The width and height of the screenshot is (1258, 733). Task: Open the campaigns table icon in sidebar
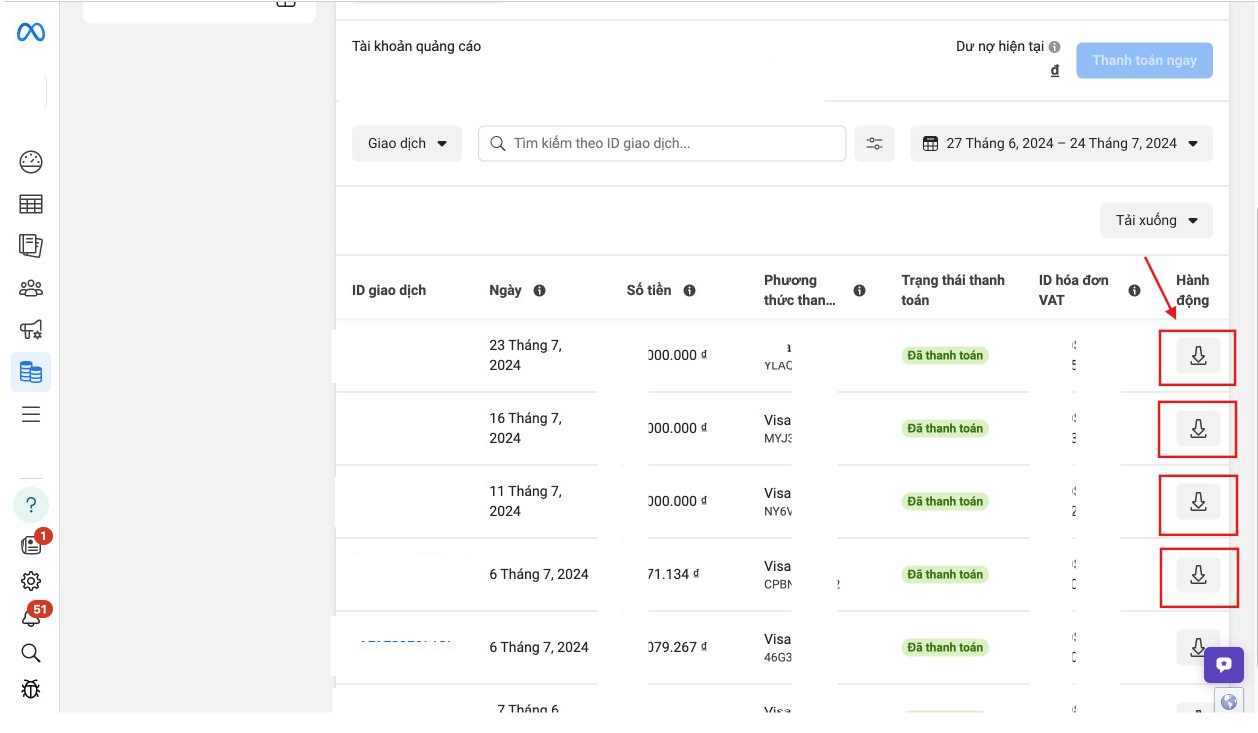pos(31,204)
